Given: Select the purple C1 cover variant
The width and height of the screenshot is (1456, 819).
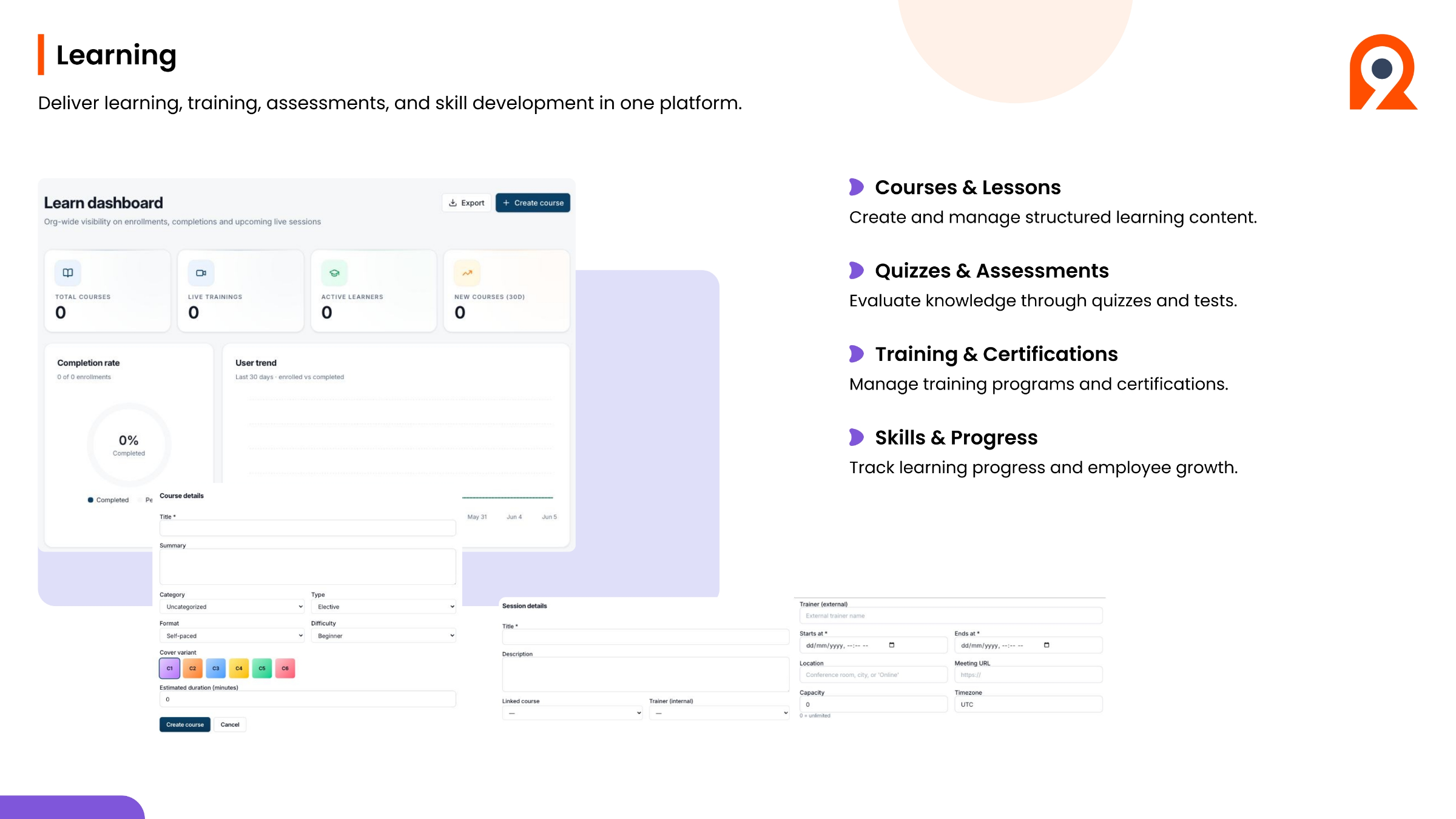Looking at the screenshot, I should (170, 669).
